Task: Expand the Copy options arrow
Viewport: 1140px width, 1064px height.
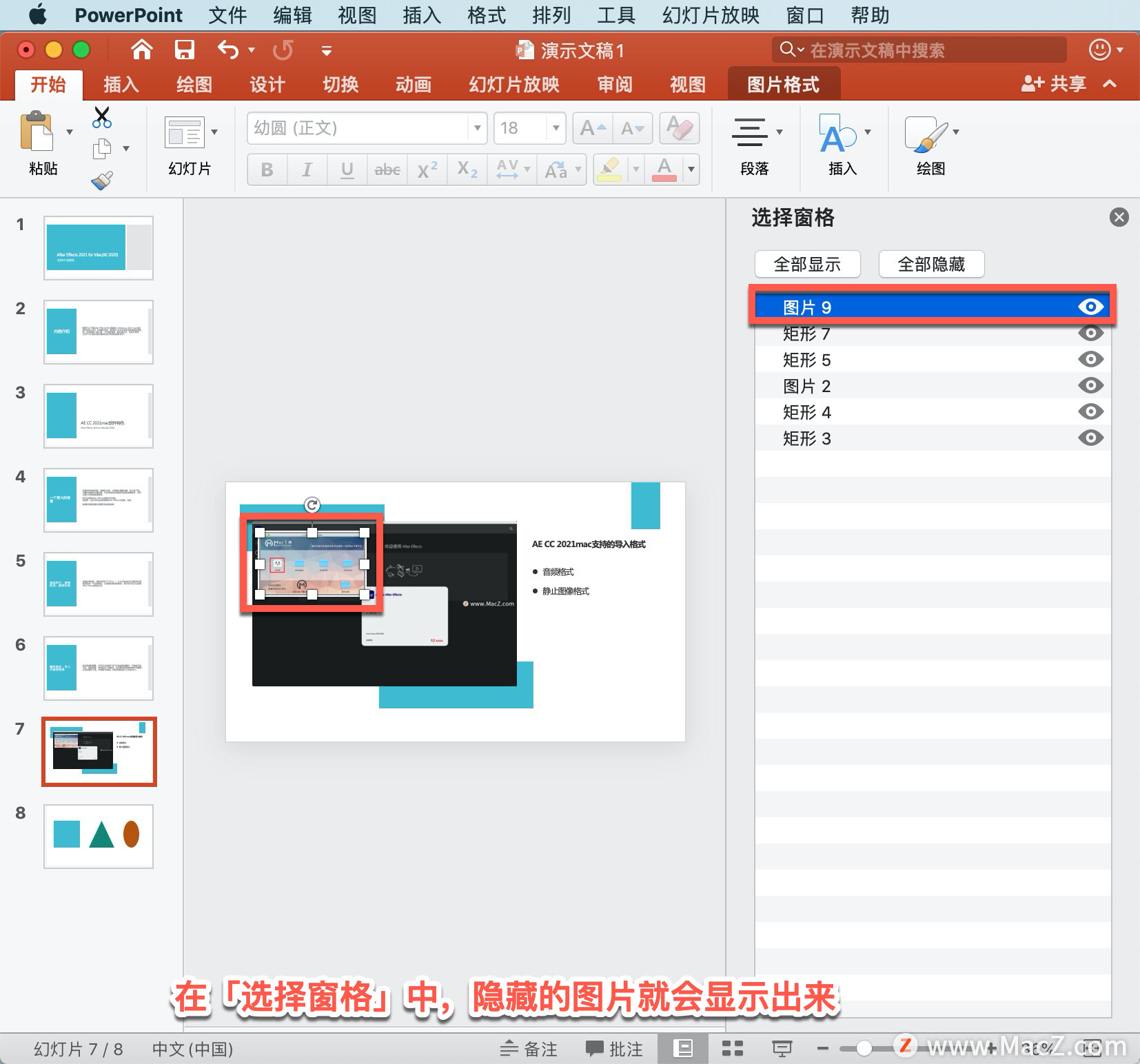Action: point(125,148)
